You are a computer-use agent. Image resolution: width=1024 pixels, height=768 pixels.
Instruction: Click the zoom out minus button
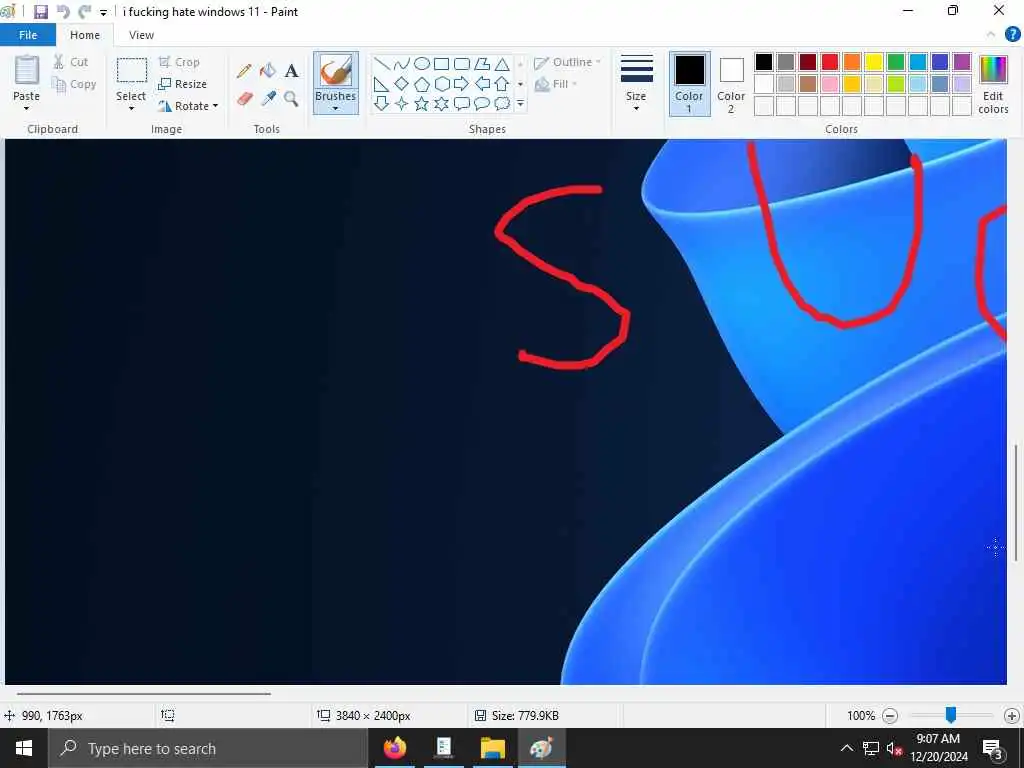click(889, 716)
